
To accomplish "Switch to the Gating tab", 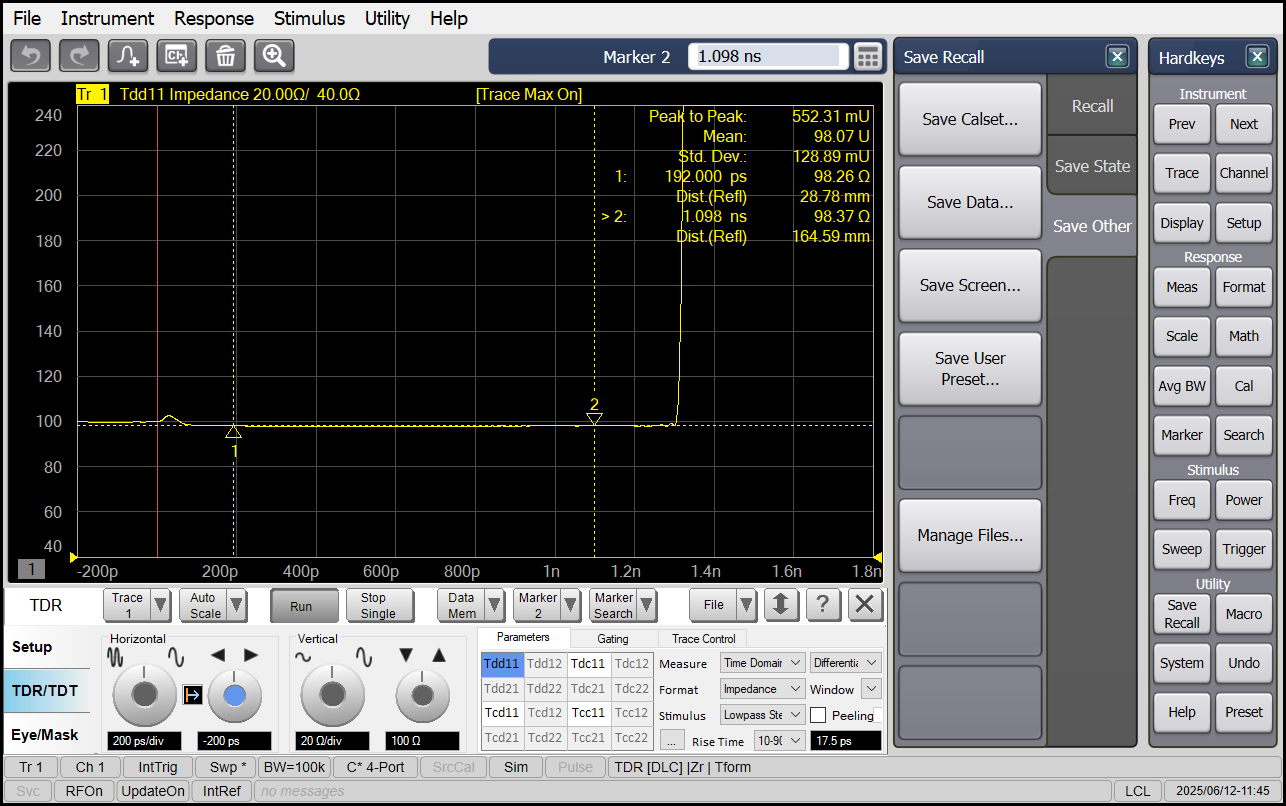I will [613, 638].
